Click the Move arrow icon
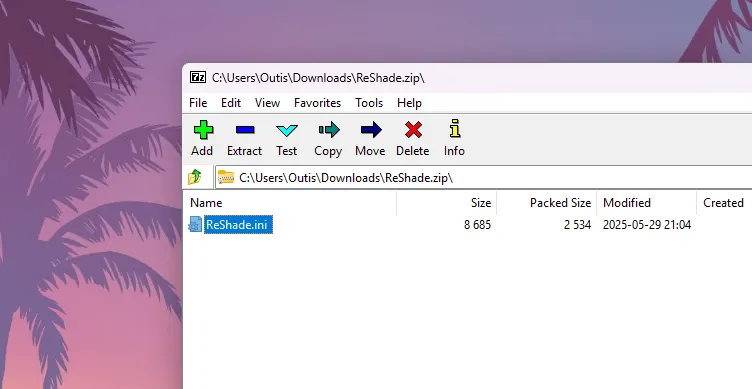This screenshot has height=389, width=752. [371, 130]
